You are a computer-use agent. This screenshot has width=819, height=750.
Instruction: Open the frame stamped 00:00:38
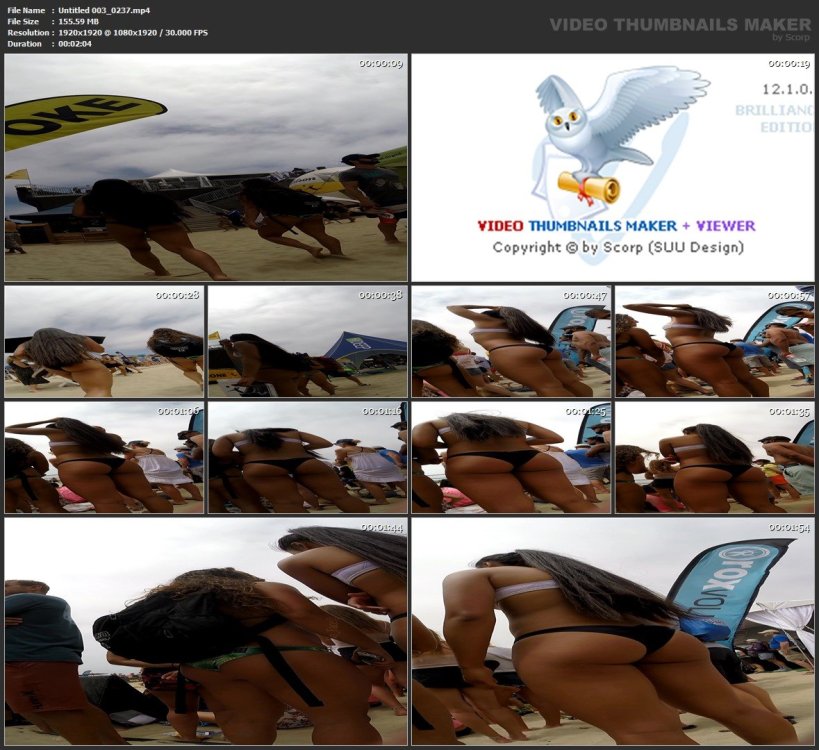[308, 342]
